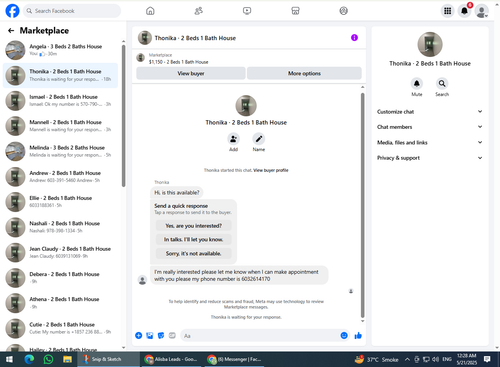Expand the Chat members section
The width and height of the screenshot is (500, 367).
(430, 127)
